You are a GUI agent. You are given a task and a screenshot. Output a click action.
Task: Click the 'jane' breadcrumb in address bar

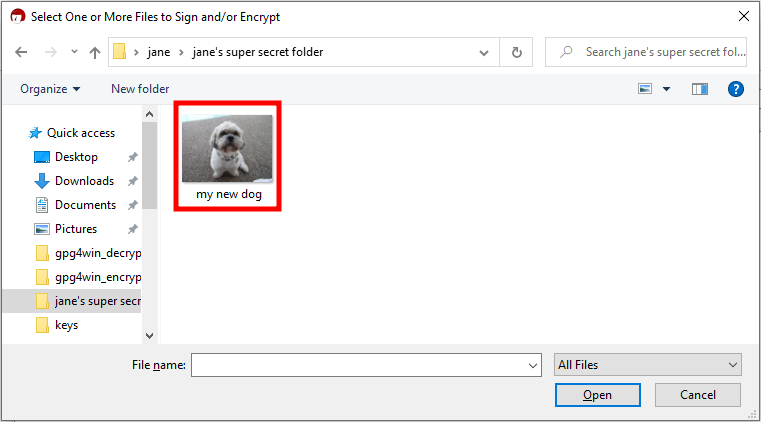[x=158, y=52]
